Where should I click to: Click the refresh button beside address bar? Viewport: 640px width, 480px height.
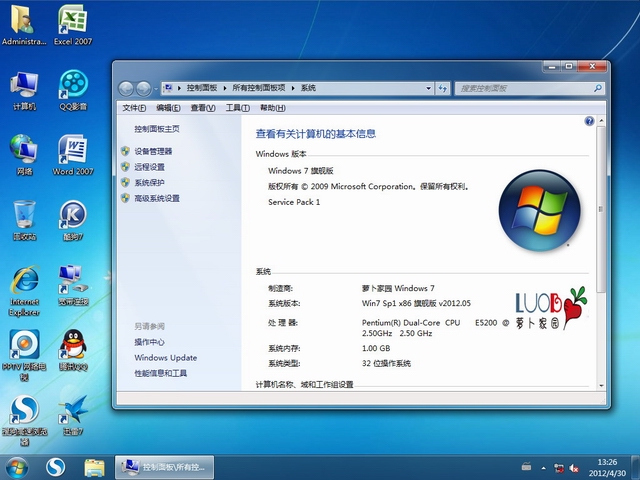(x=442, y=88)
